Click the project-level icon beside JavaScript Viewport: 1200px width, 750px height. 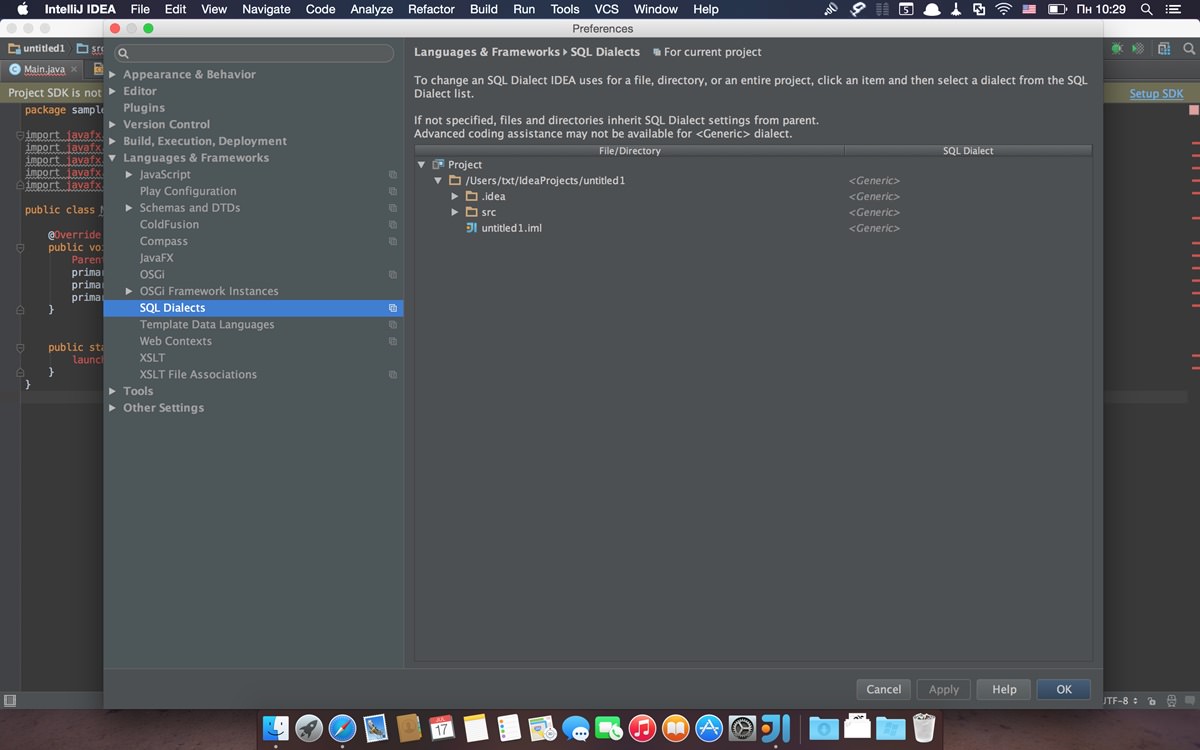393,175
